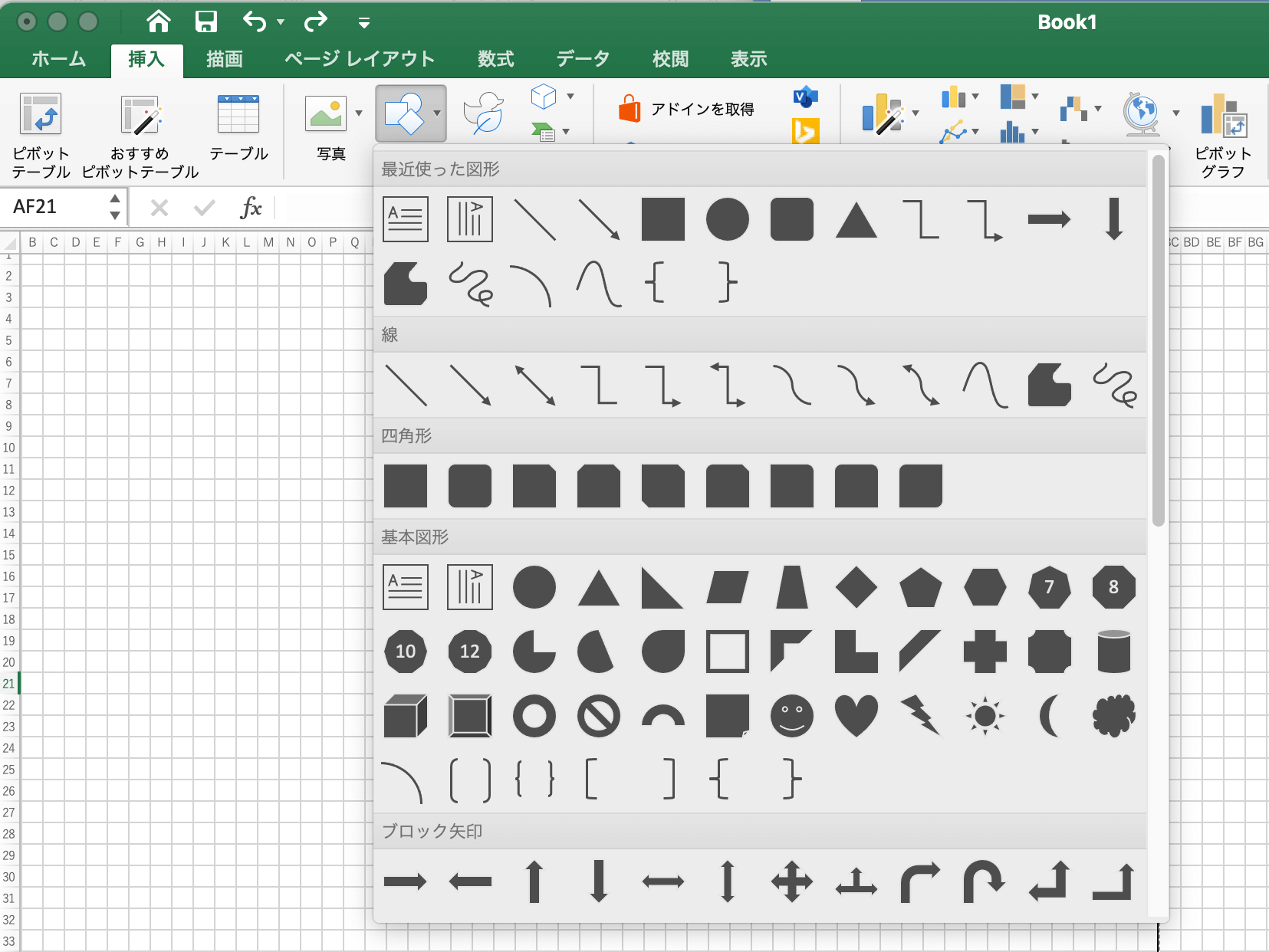
Task: Insert a ピボットグラフ
Action: point(1223,136)
